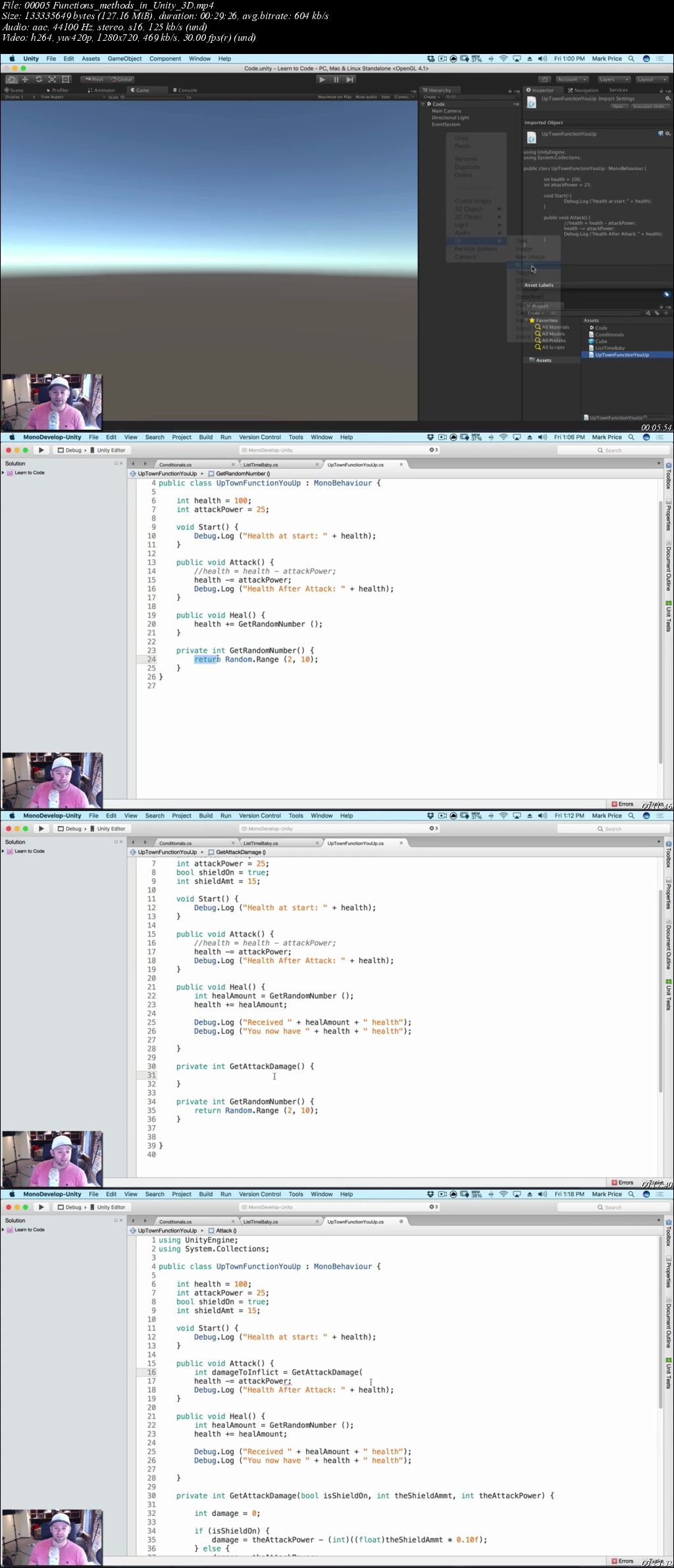Toggle Global handle rotation in Unity

(122, 79)
